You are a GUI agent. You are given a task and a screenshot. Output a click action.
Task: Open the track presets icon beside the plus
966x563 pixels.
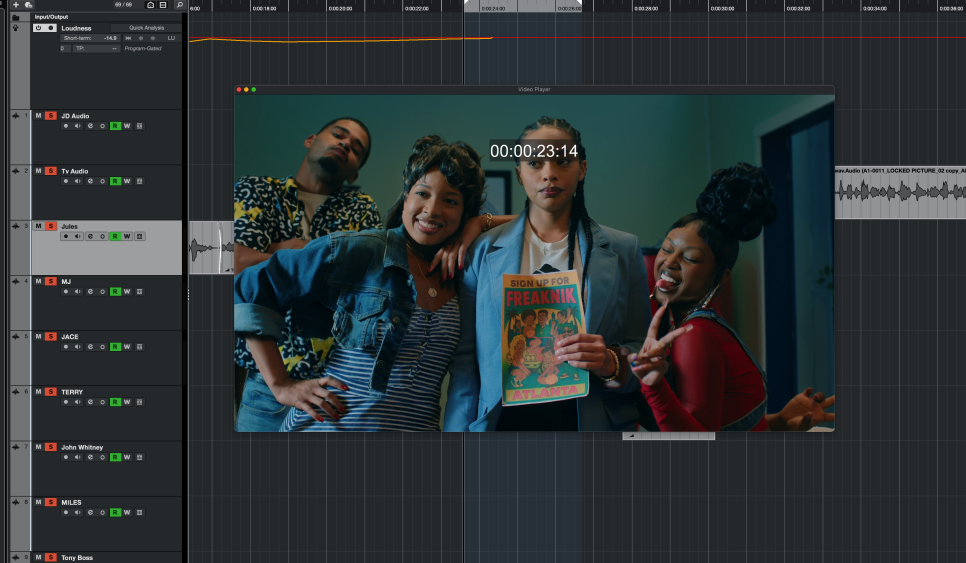28,4
